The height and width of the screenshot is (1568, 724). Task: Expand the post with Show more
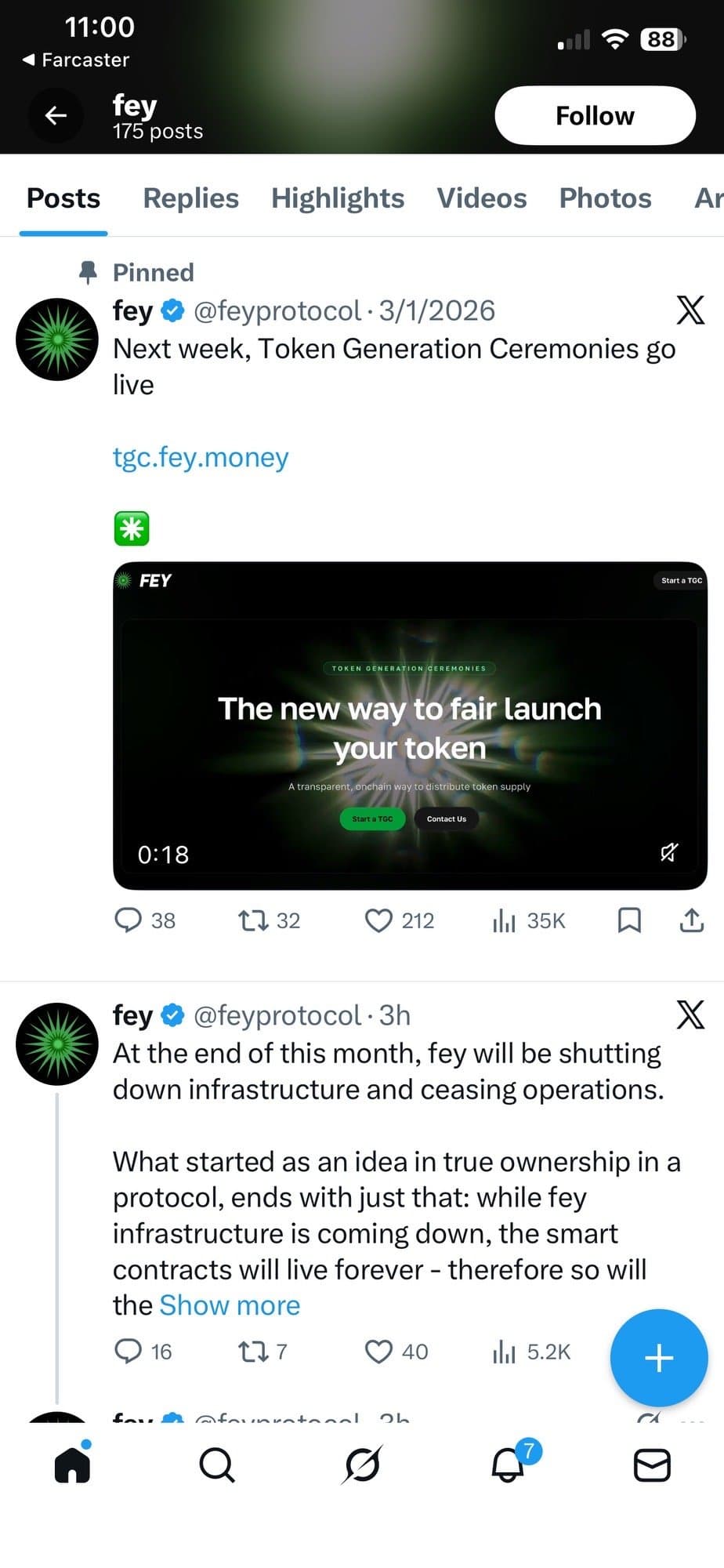click(x=229, y=1305)
